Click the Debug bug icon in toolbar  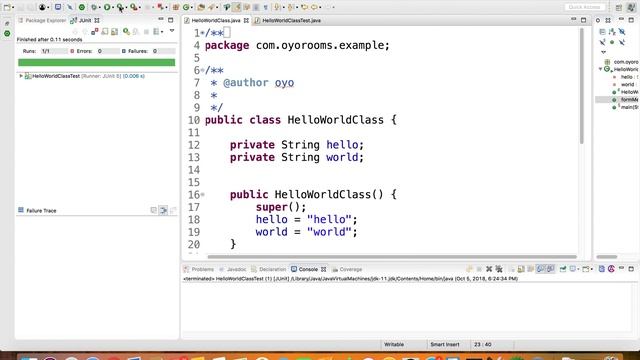pyautogui.click(x=93, y=7)
